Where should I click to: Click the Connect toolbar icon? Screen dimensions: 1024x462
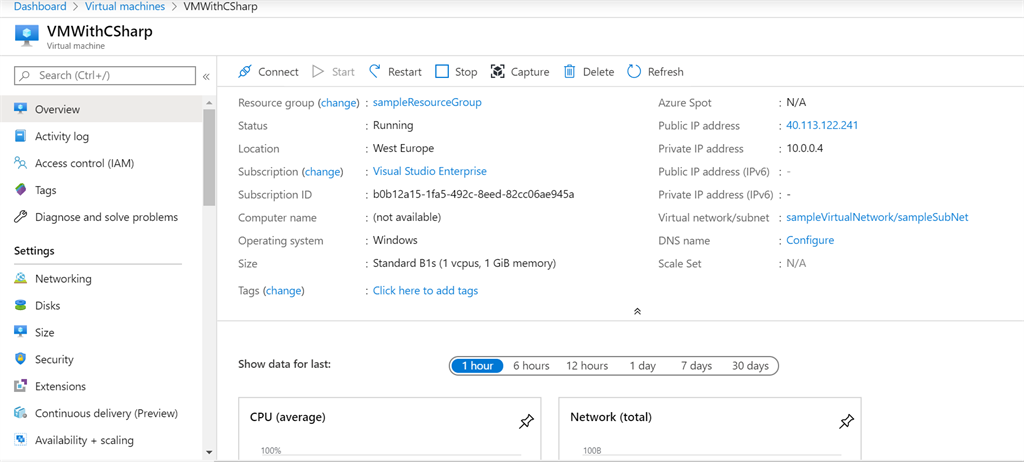pyautogui.click(x=245, y=72)
